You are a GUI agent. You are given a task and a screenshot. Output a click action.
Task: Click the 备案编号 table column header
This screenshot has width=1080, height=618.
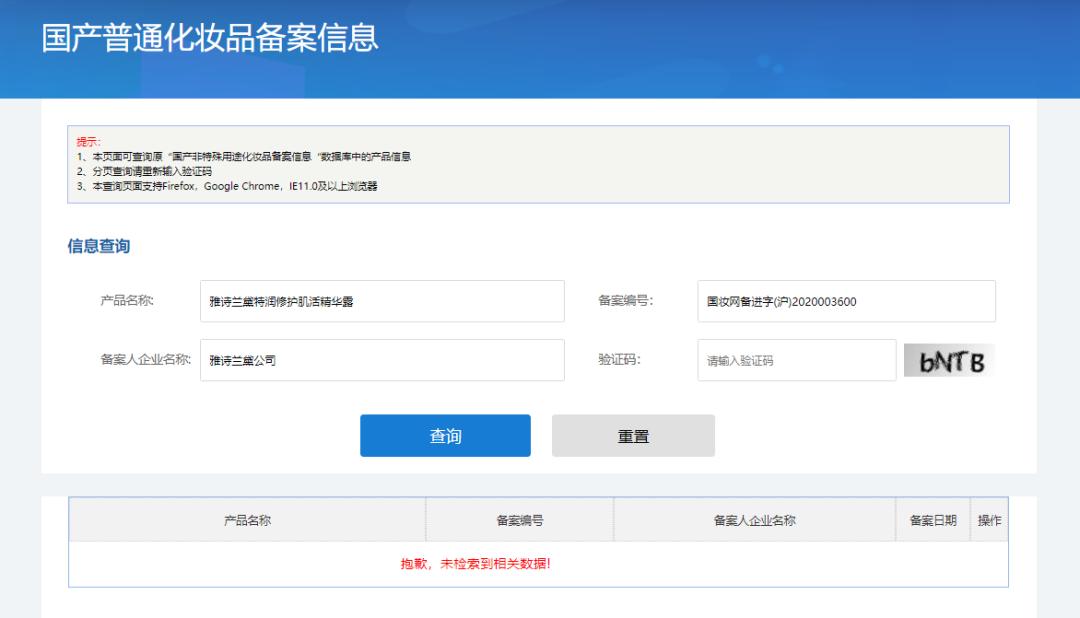[519, 520]
